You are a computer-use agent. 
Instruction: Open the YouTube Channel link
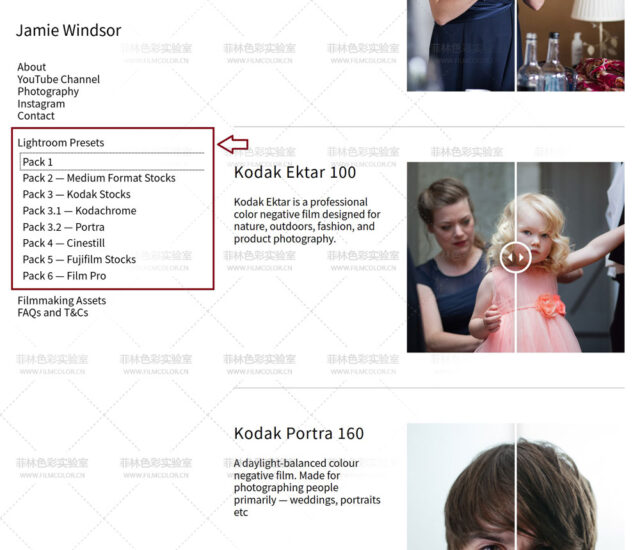58,79
